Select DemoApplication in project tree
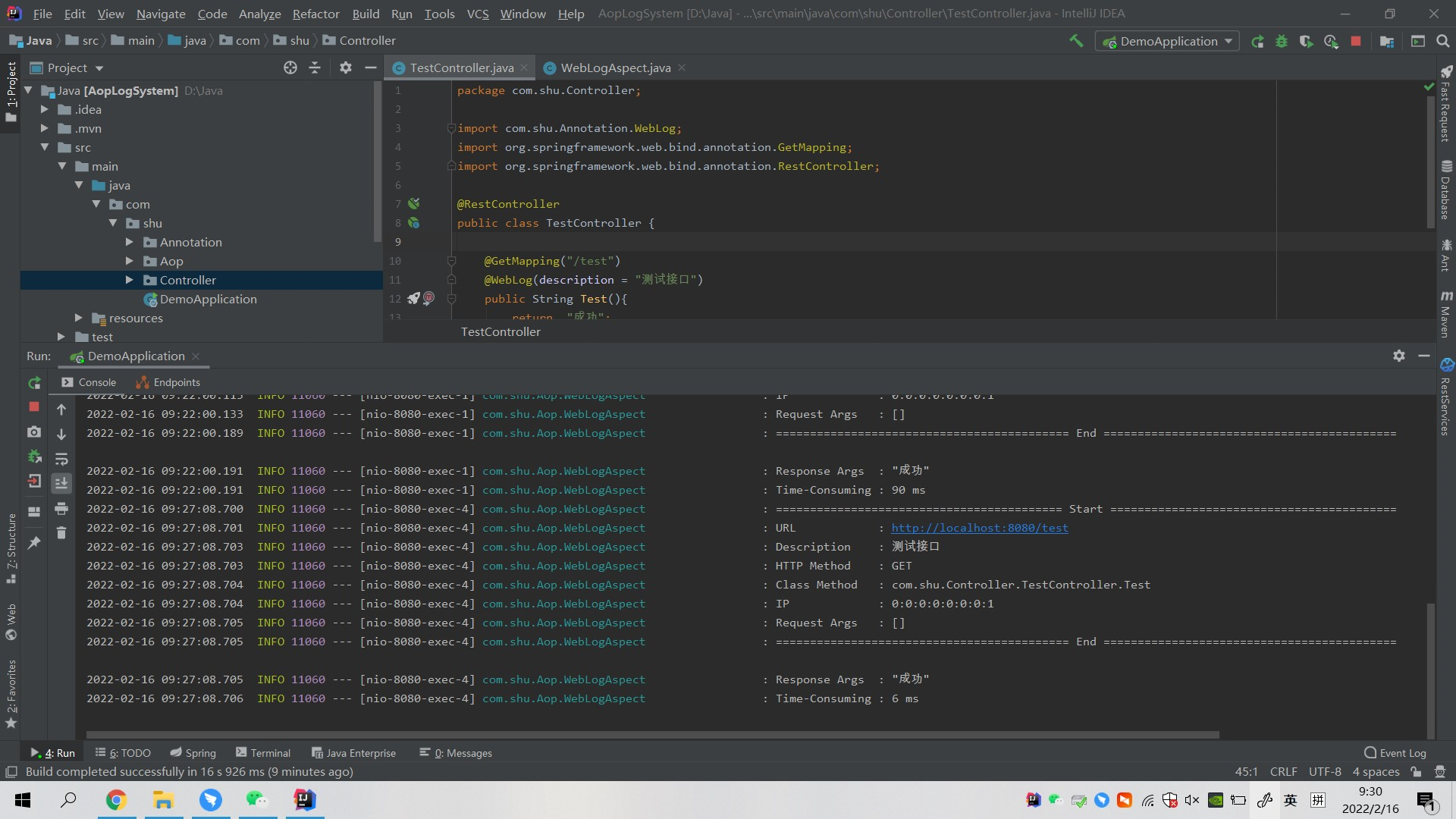This screenshot has width=1456, height=819. [208, 299]
